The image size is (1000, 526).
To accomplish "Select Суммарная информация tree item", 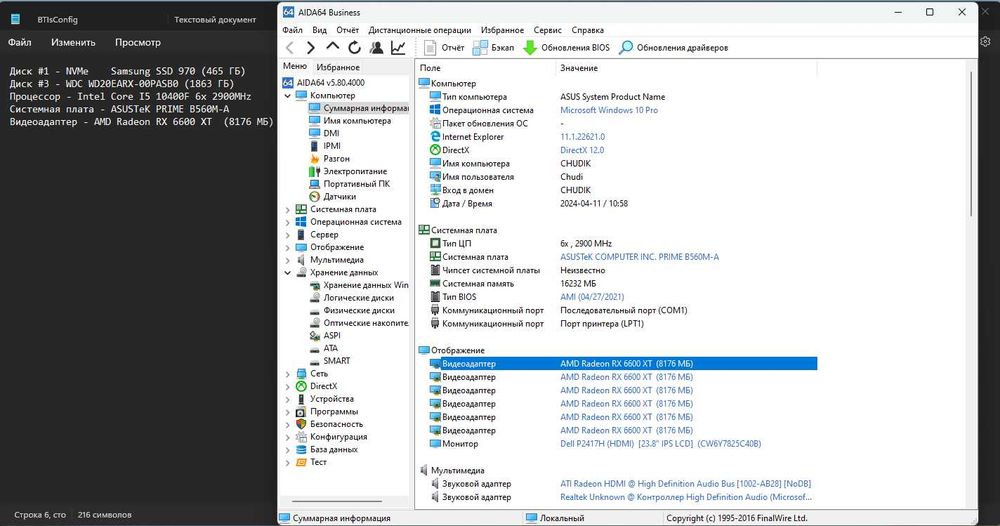I will [358, 108].
